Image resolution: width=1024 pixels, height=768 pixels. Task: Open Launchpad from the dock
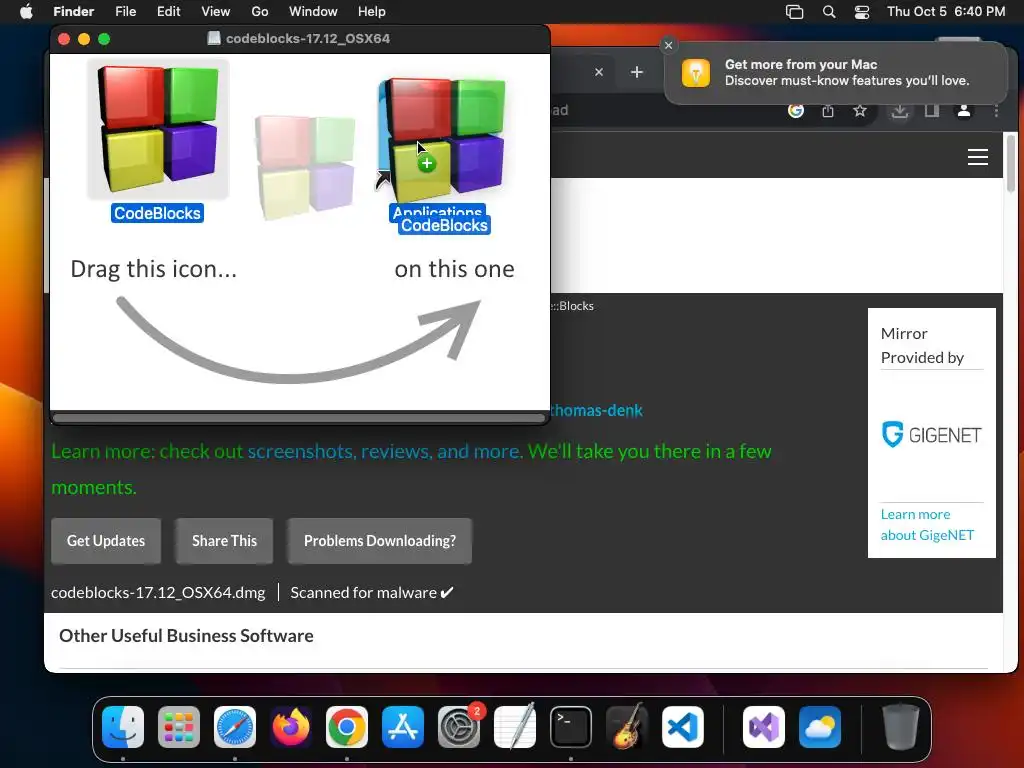pyautogui.click(x=179, y=727)
